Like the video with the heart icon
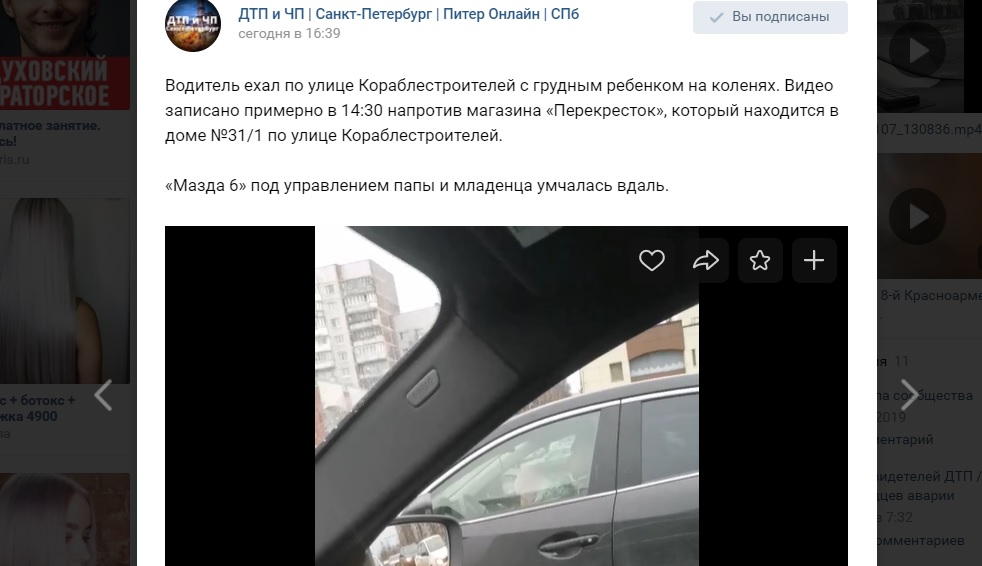Viewport: 982px width, 566px height. [x=651, y=260]
